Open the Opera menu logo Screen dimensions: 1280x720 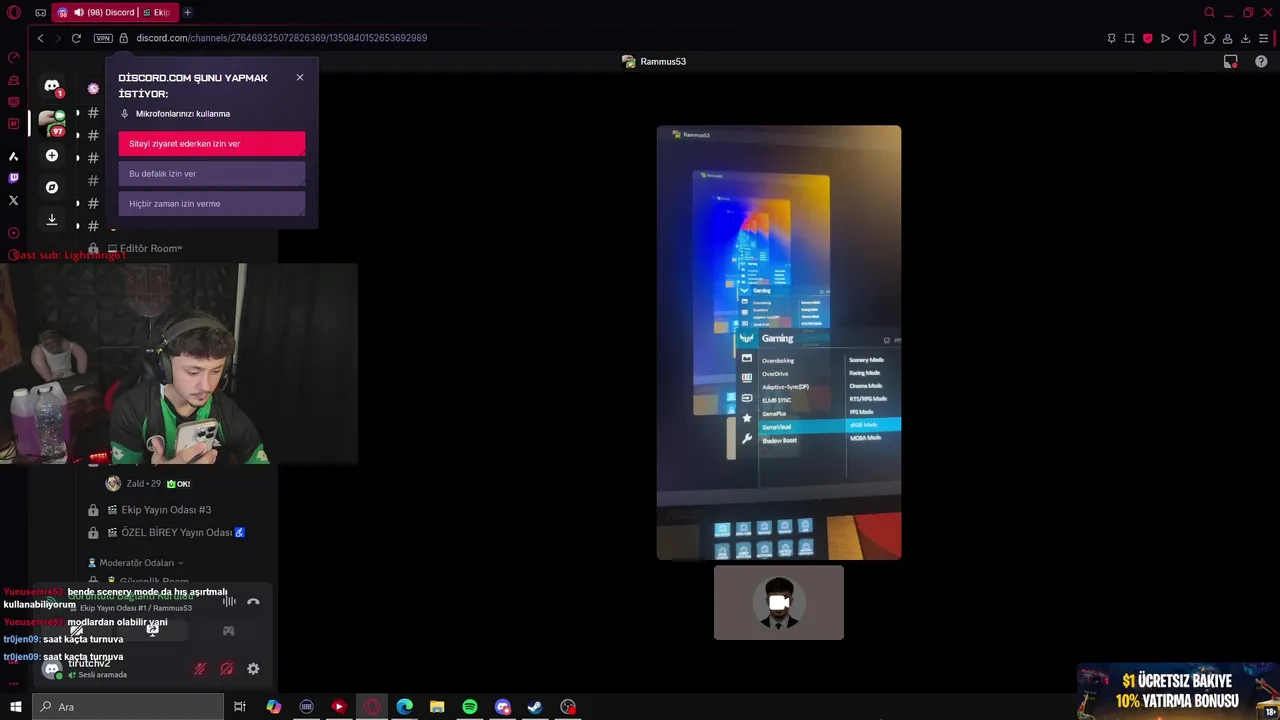[x=13, y=12]
